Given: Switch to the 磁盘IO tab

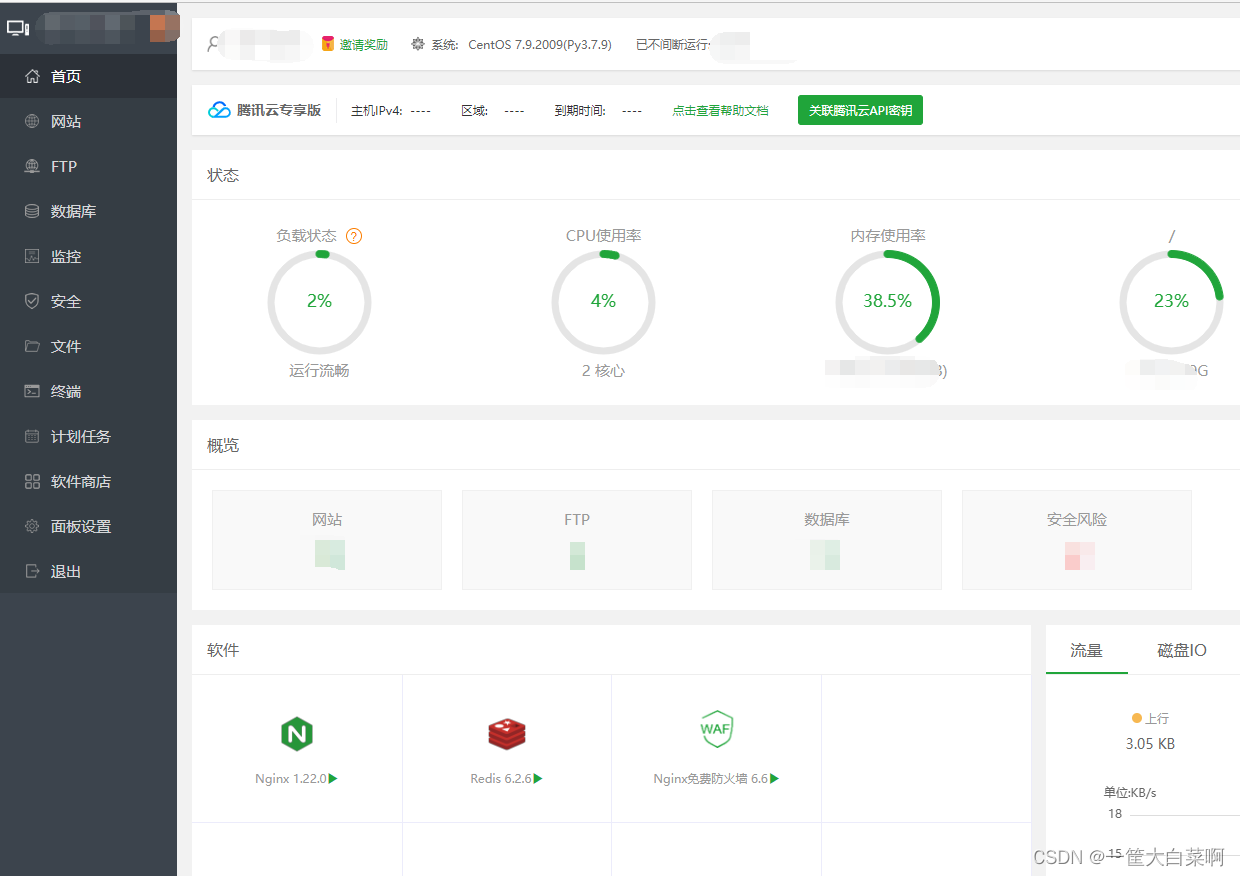Looking at the screenshot, I should click(1182, 650).
